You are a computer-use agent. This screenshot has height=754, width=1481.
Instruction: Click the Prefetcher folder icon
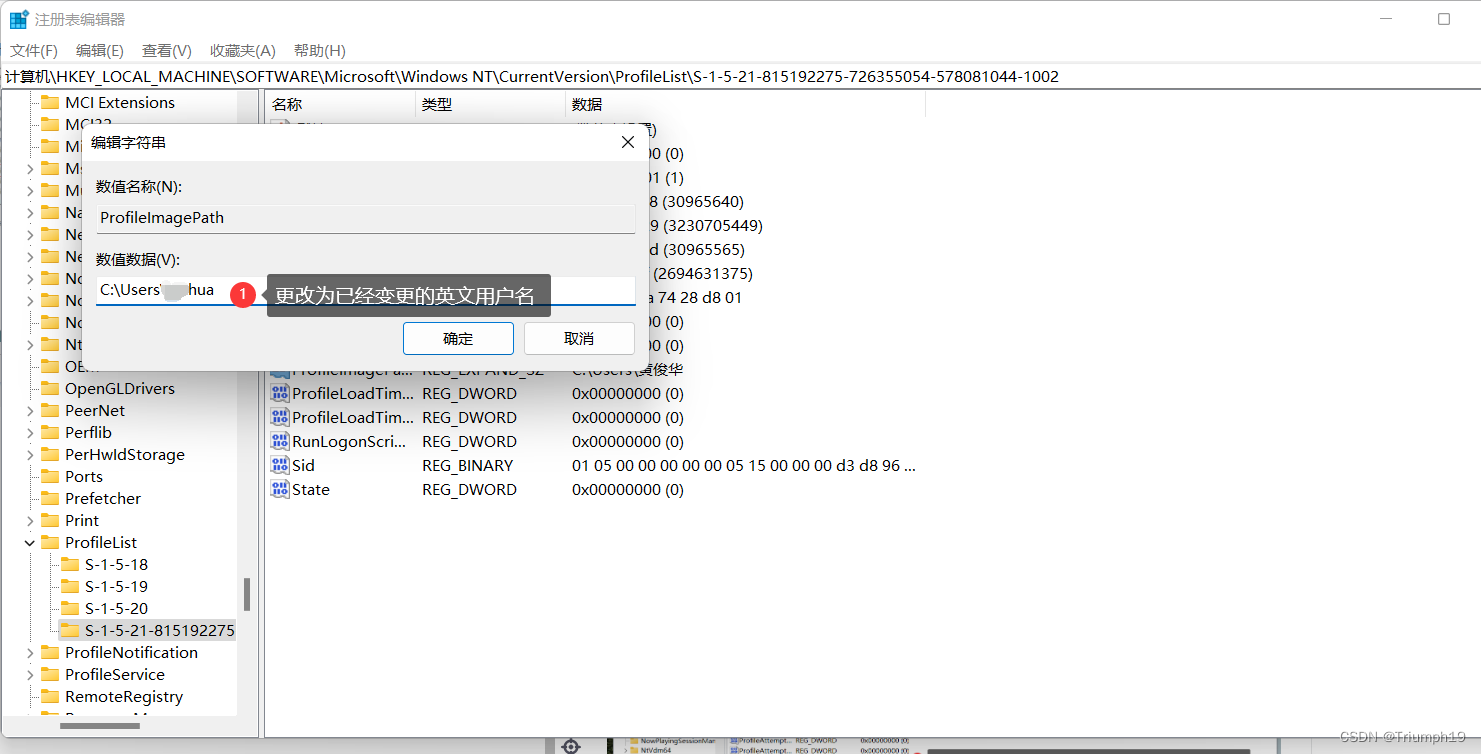pos(50,499)
